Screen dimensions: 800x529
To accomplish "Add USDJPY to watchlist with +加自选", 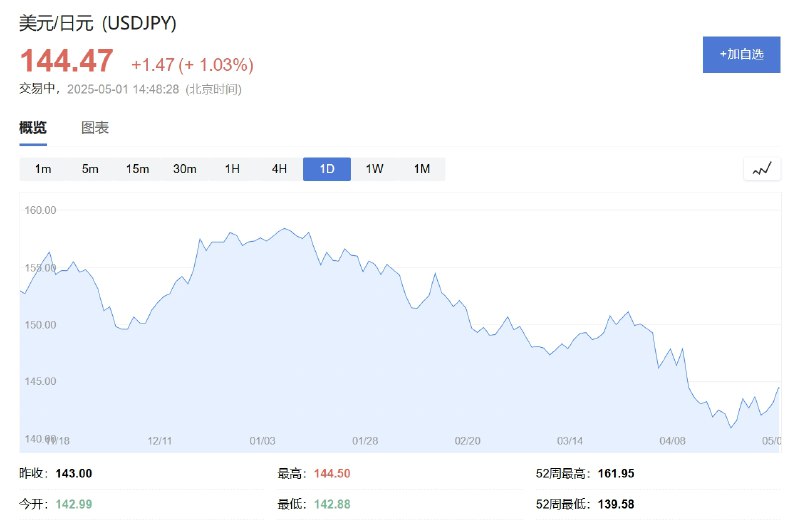I will (x=741, y=55).
